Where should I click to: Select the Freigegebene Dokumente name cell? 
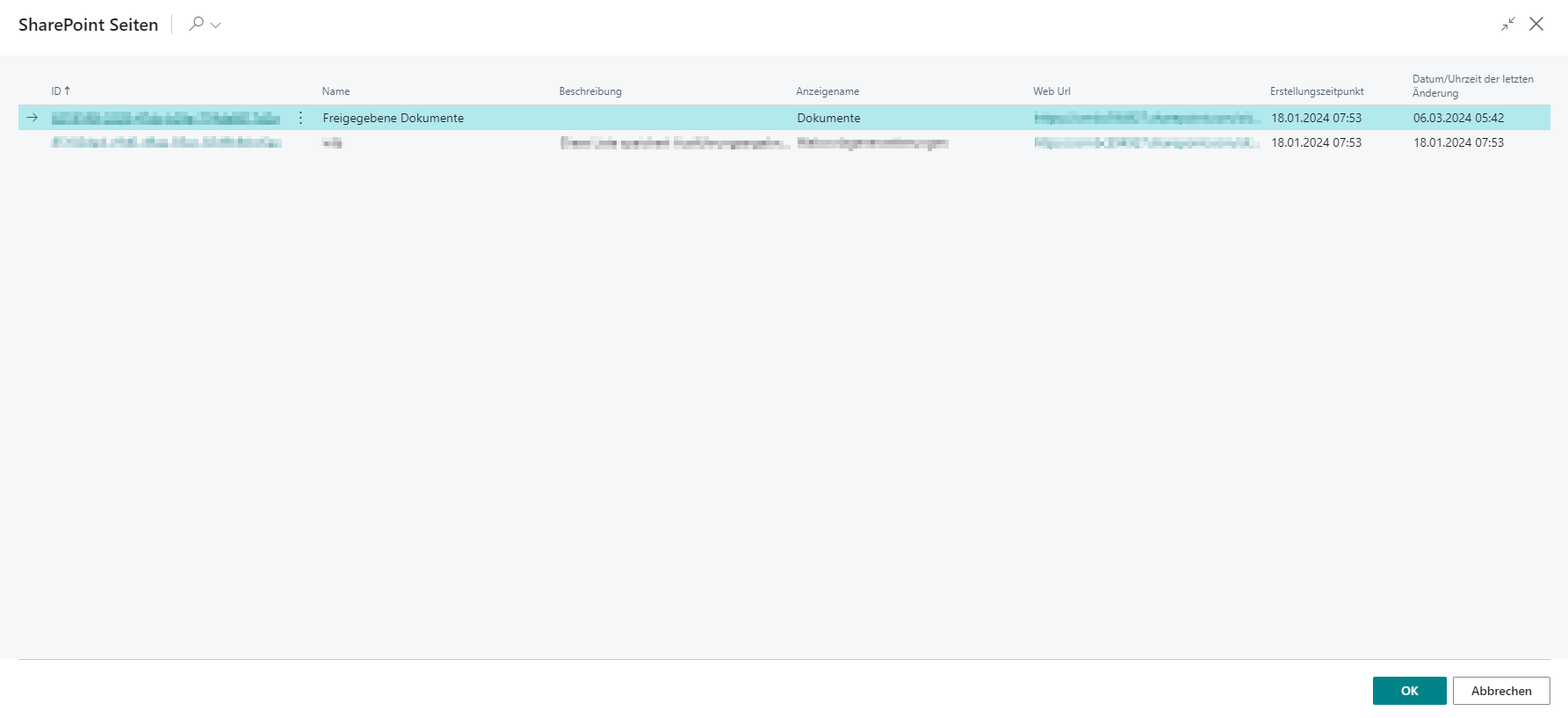click(x=393, y=118)
